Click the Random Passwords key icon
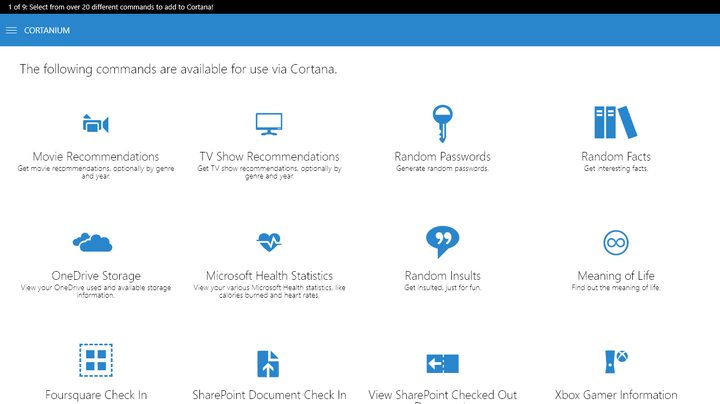720x404 pixels. 442,123
